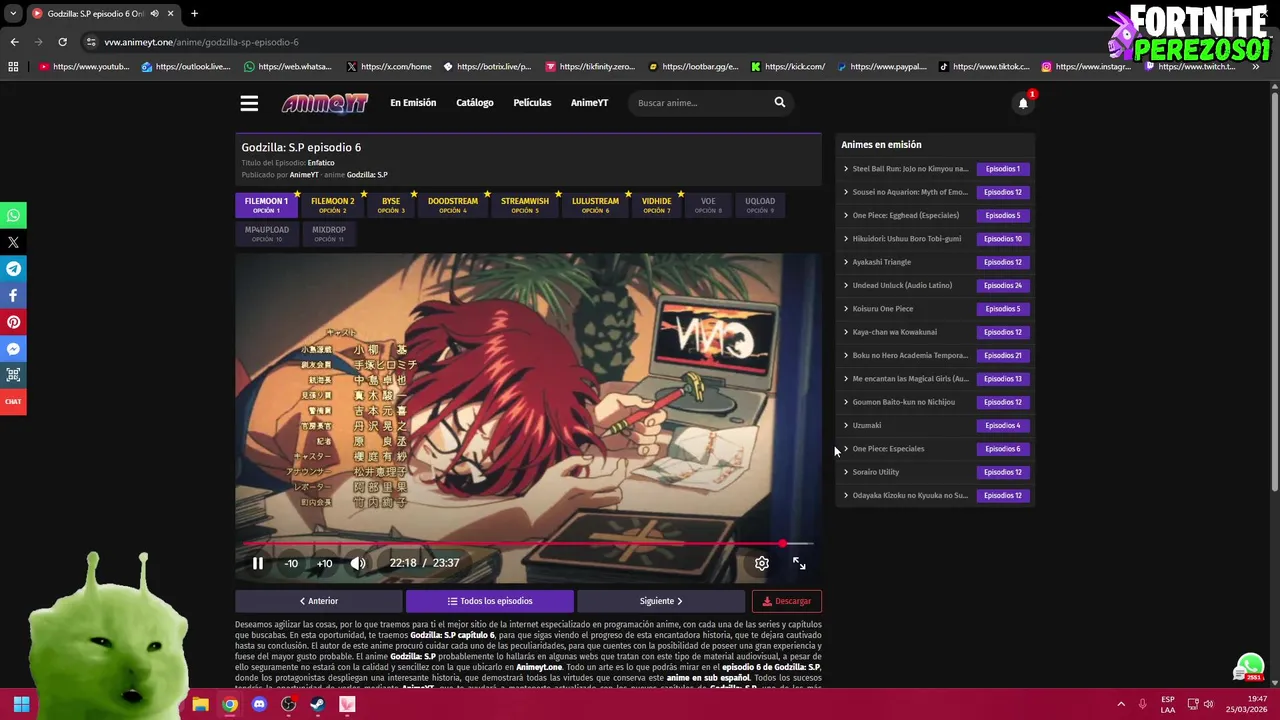This screenshot has height=720, width=1280.
Task: Open the WhatsApp chat bubble at the bottom right
Action: pyautogui.click(x=1249, y=667)
